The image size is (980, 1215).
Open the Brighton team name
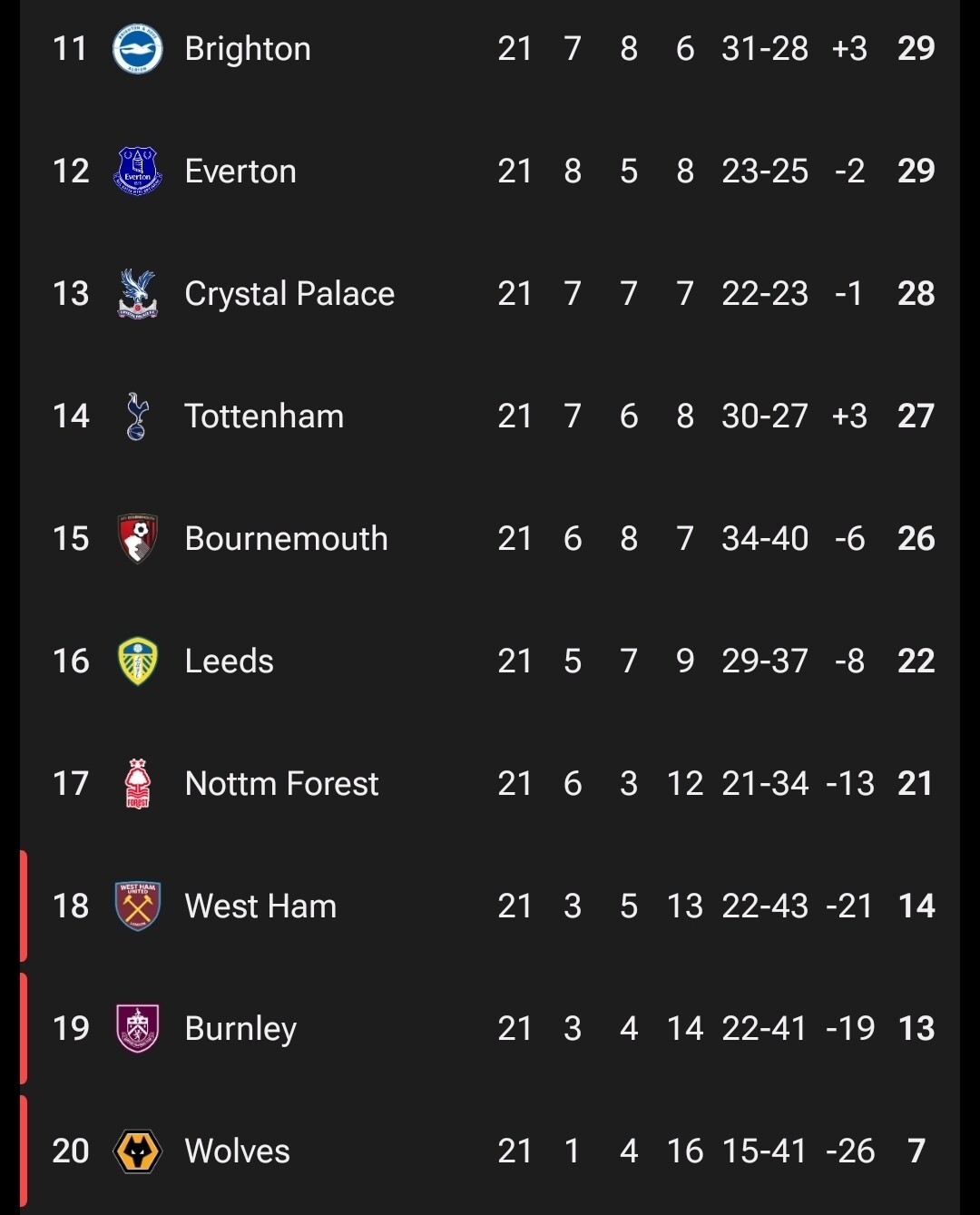[x=248, y=49]
